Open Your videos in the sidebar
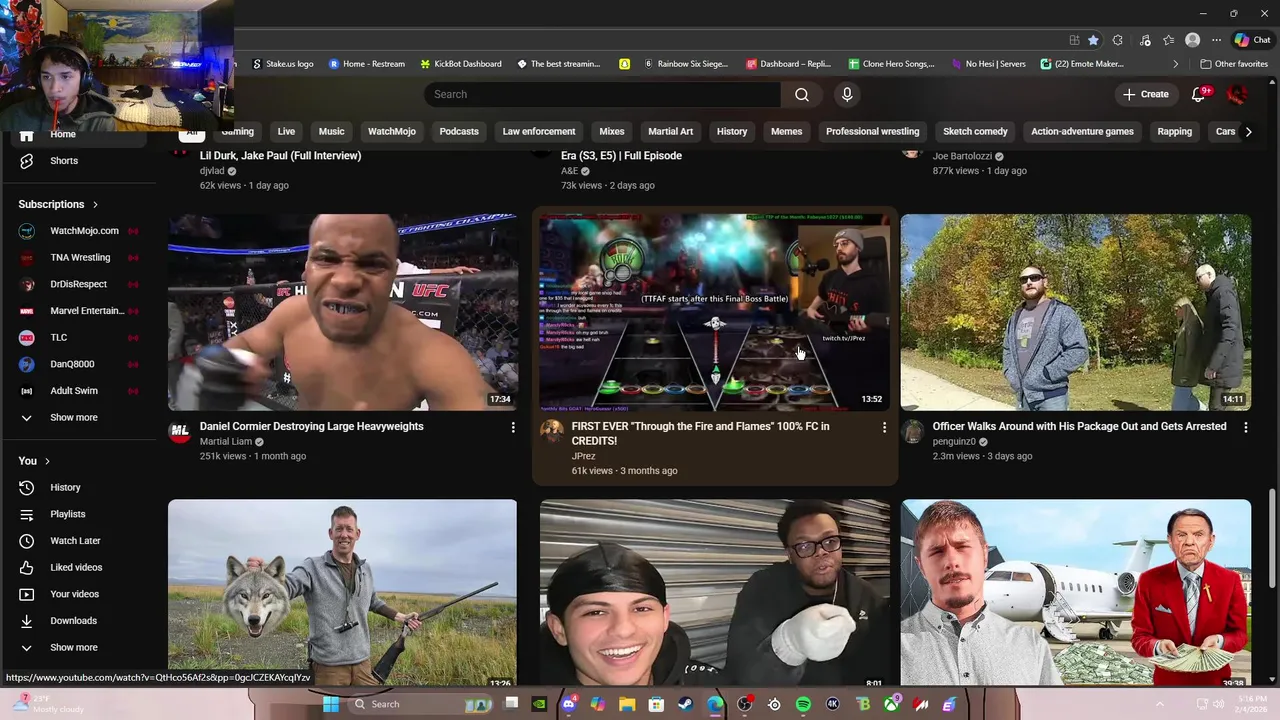This screenshot has height=720, width=1280. 75,594
